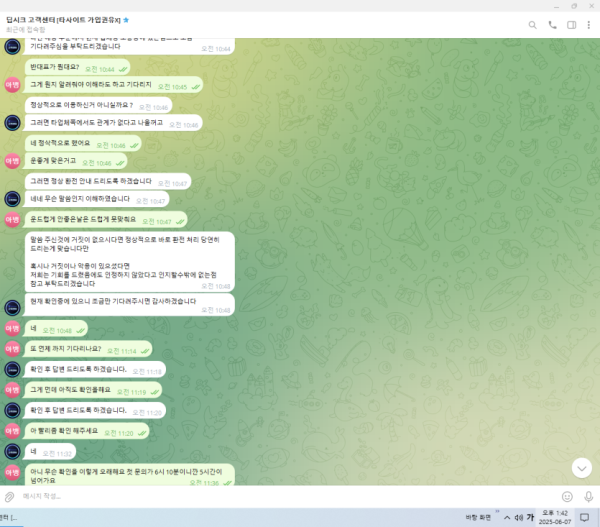This screenshot has height=527, width=600.
Task: Open the emoji picker
Action: coord(567,496)
